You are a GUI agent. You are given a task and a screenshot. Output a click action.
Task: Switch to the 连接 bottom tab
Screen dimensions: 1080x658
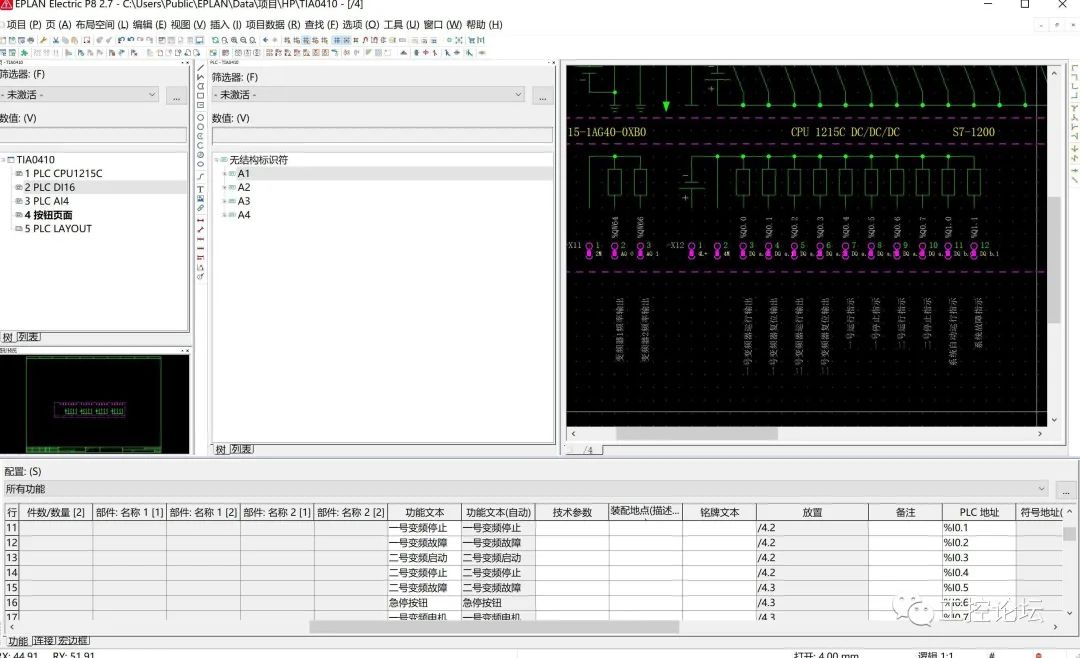click(43, 641)
